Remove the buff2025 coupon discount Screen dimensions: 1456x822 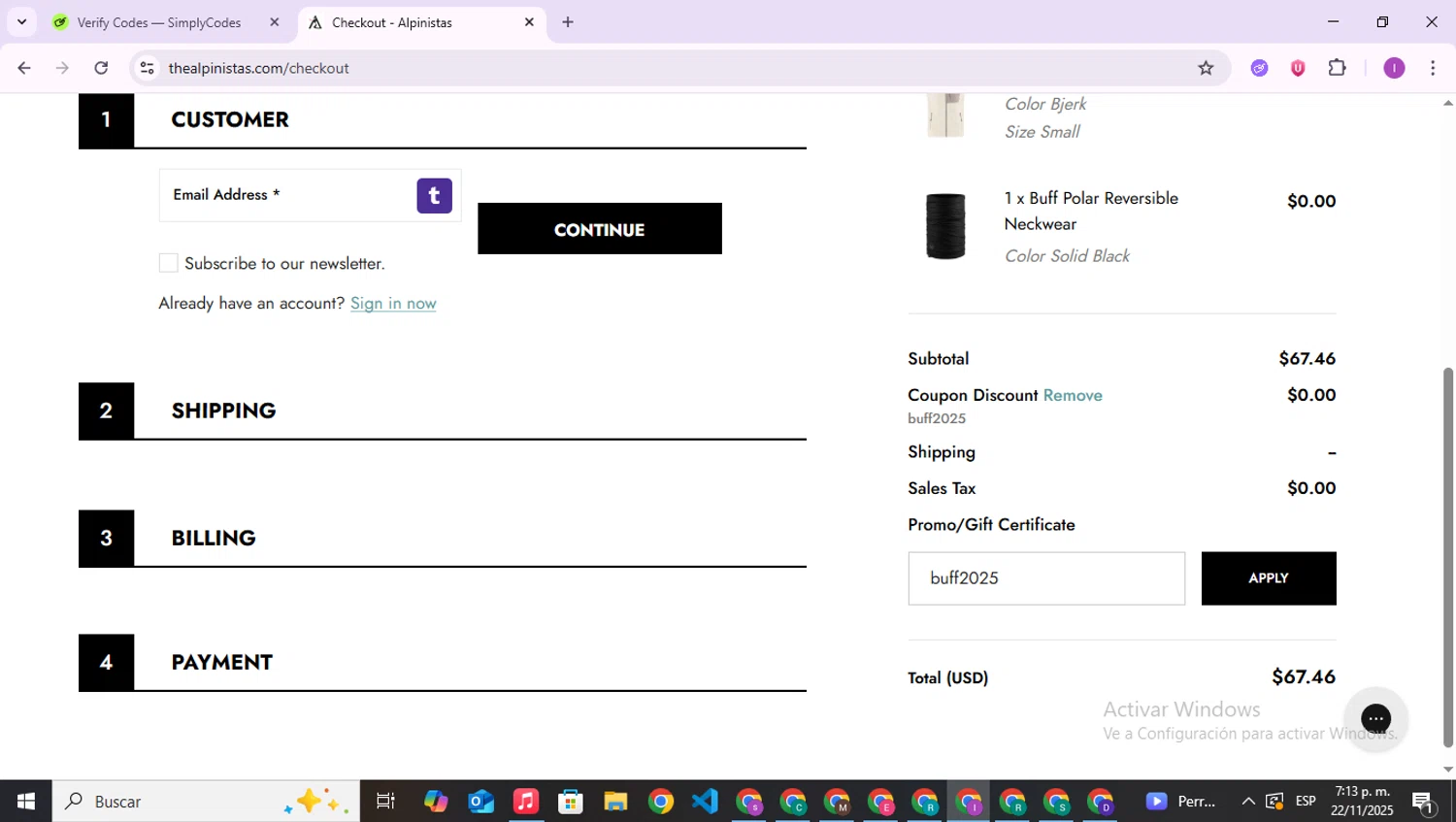pyautogui.click(x=1073, y=395)
